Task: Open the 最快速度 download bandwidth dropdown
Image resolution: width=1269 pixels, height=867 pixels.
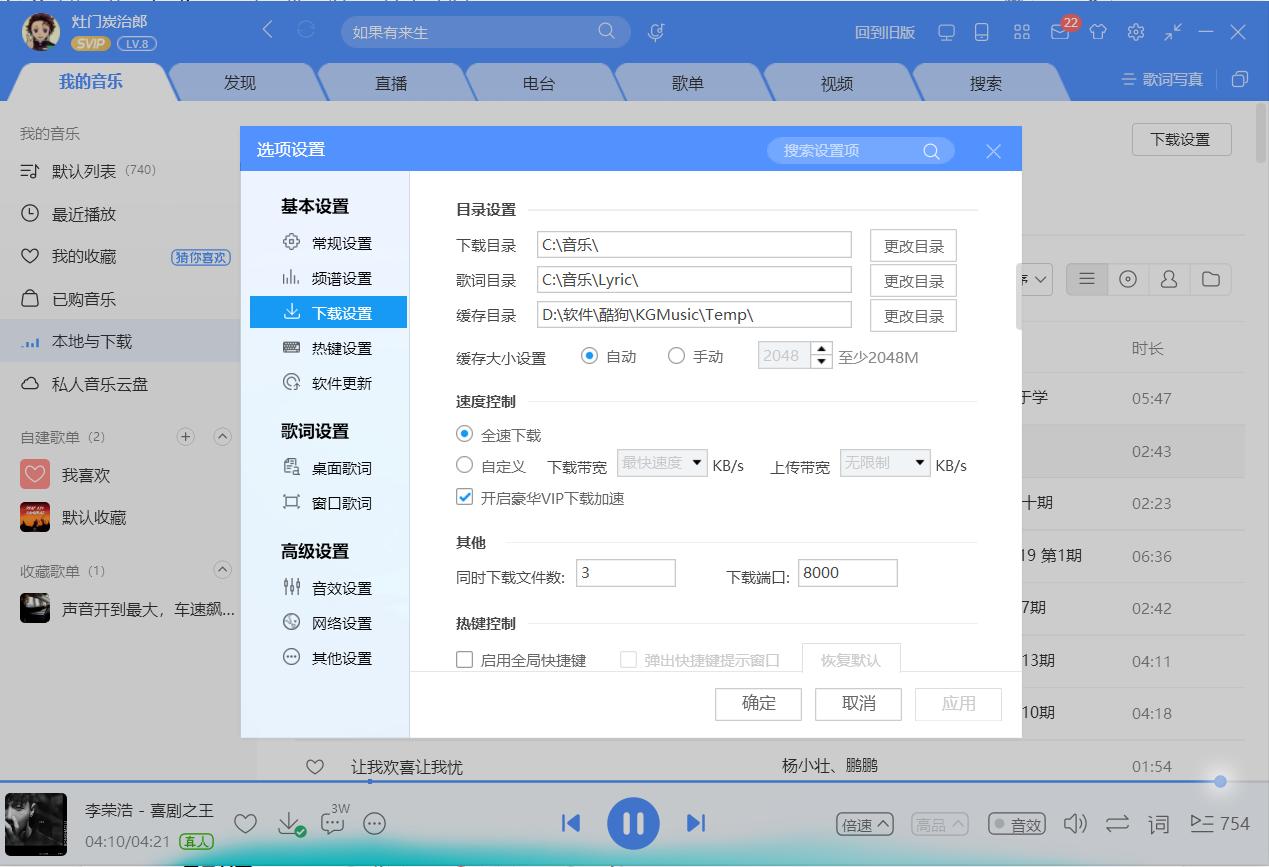Action: point(660,463)
